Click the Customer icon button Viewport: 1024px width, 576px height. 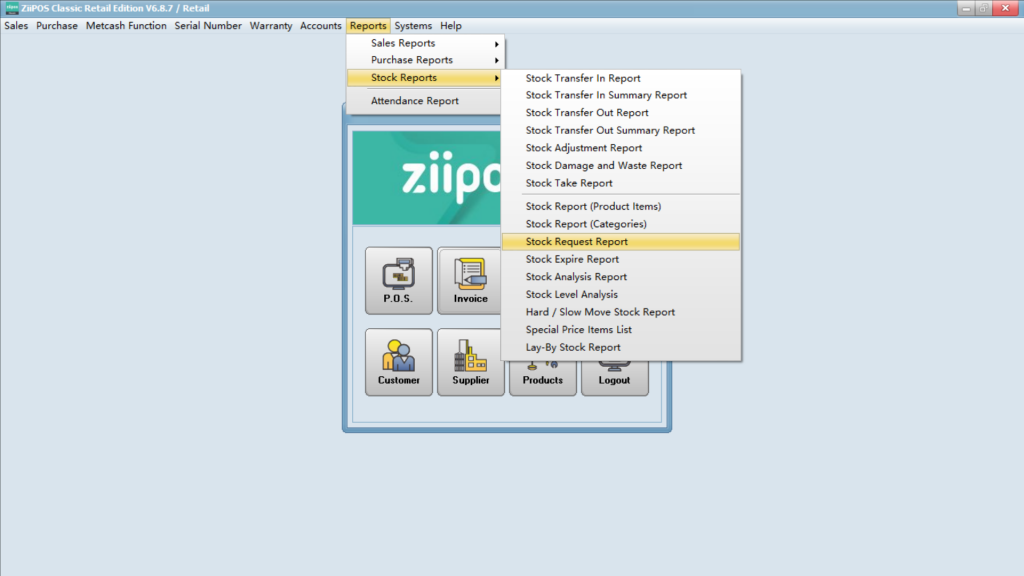point(398,362)
